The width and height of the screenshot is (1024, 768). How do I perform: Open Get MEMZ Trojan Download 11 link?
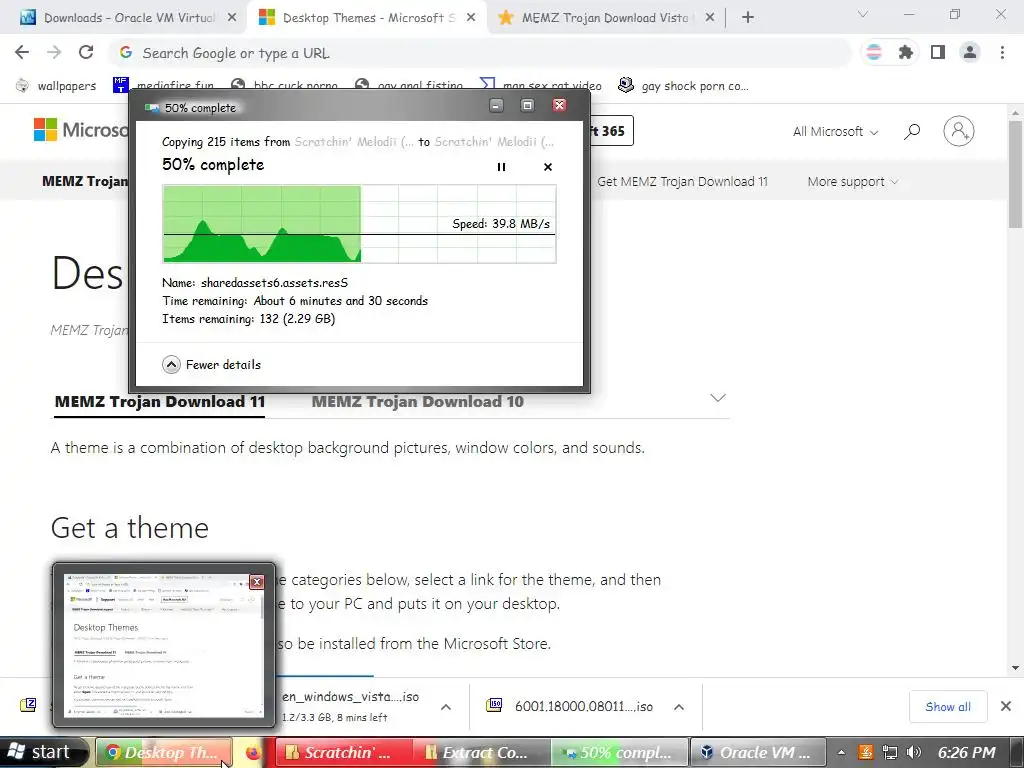click(682, 182)
